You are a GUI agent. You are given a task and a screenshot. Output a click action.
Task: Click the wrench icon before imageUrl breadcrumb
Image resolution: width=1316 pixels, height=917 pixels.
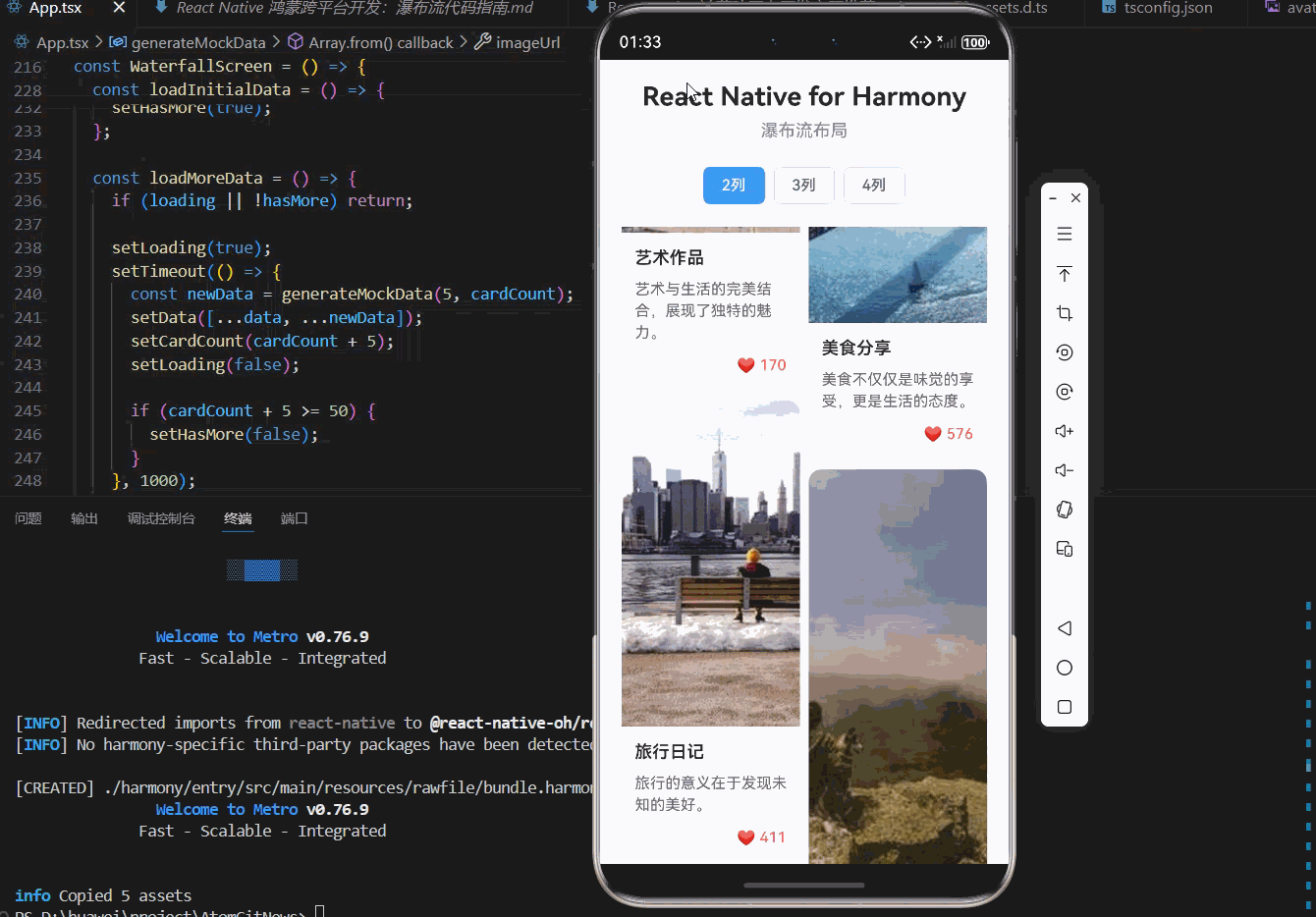pos(482,42)
